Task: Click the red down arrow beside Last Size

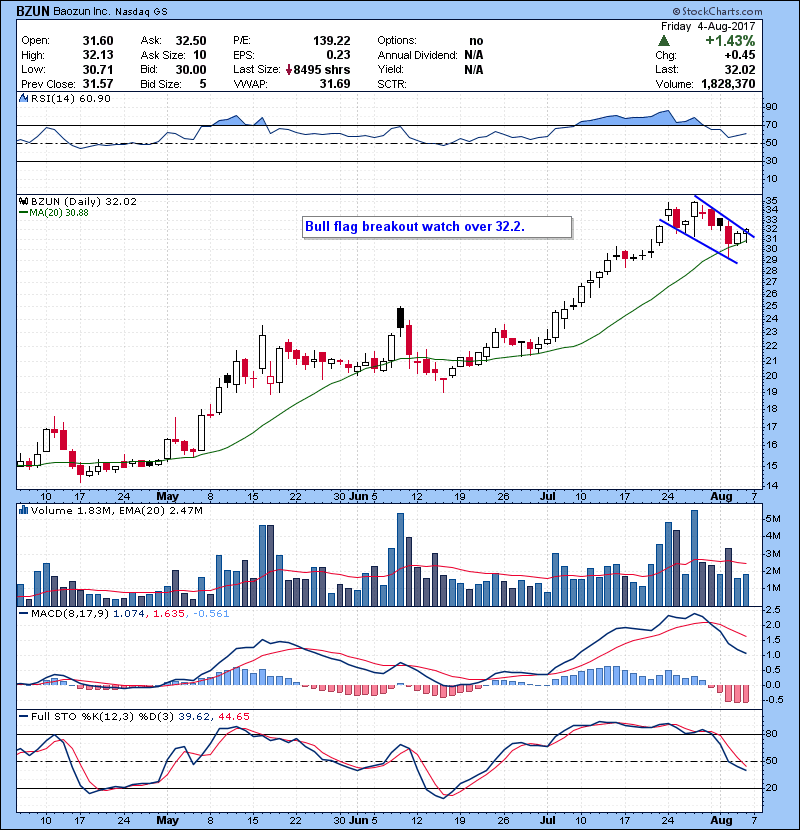Action: coord(289,70)
